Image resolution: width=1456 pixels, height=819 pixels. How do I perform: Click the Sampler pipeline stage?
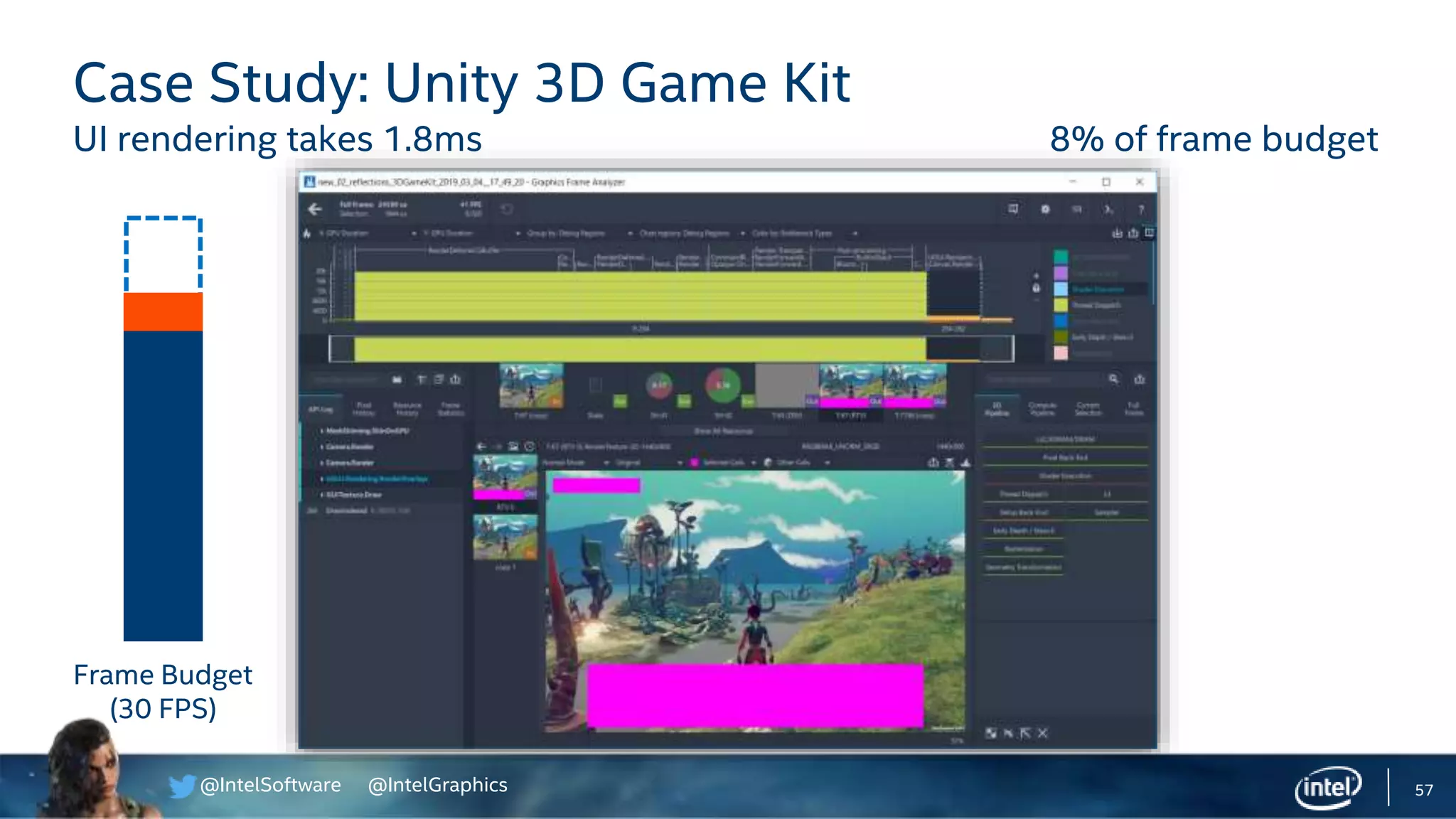(1106, 513)
